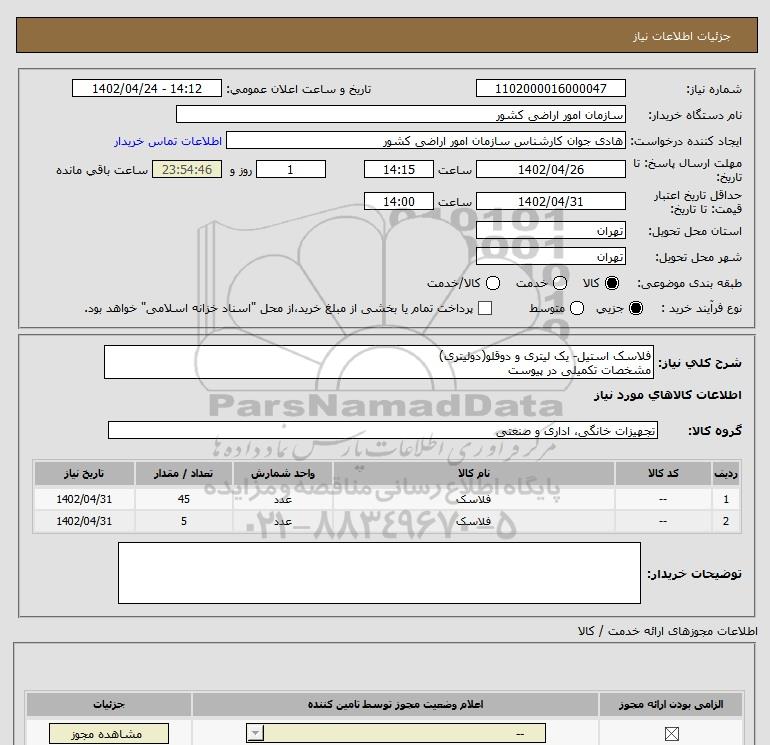Click the عدد unit in row 1
Image resolution: width=770 pixels, height=745 pixels.
click(x=283, y=499)
